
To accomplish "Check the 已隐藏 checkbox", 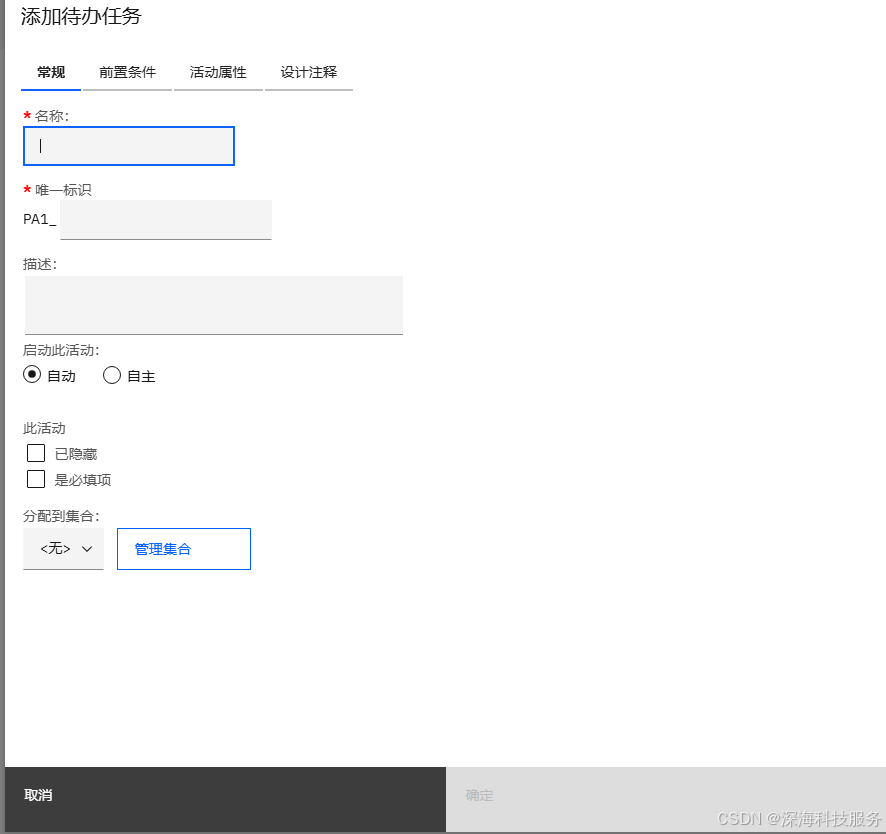I will pos(36,453).
